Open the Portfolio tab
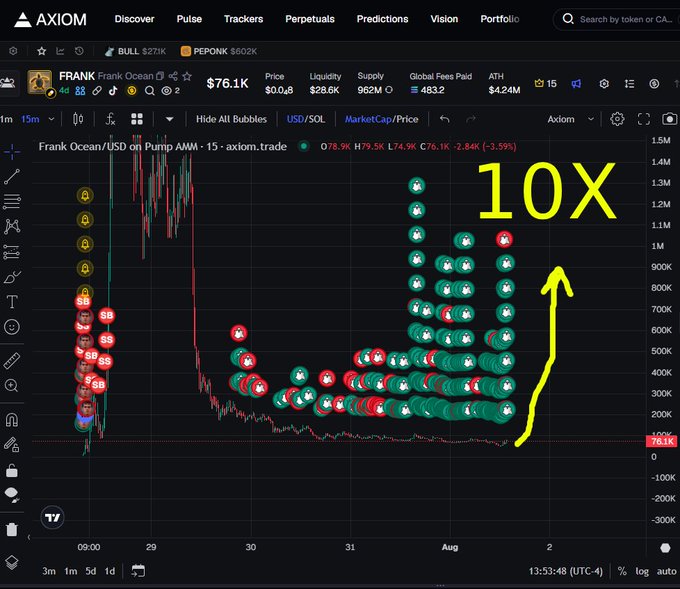The height and width of the screenshot is (589, 680). [500, 19]
